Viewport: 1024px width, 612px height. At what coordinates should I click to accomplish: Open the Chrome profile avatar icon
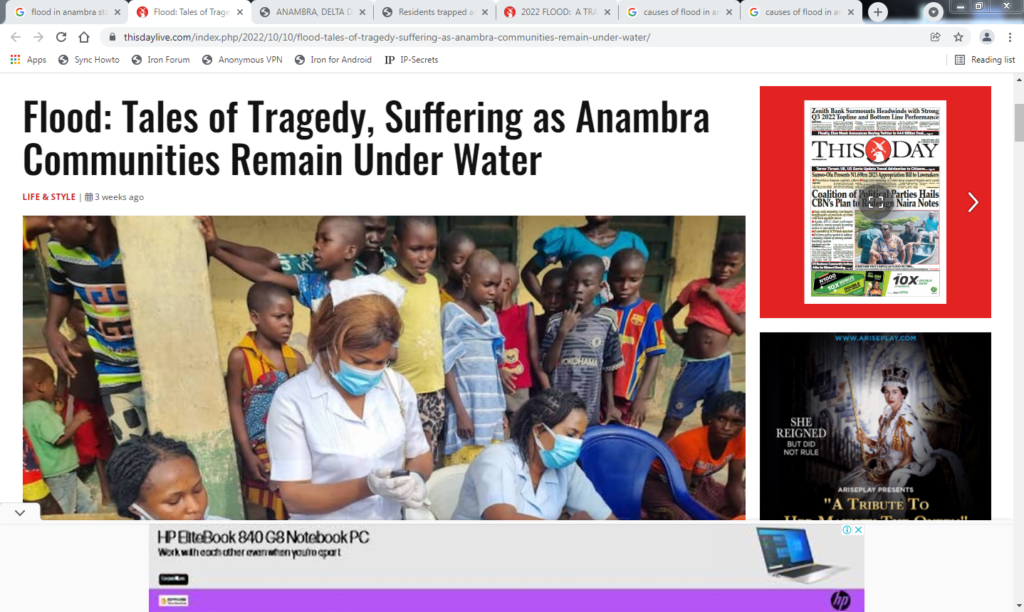point(987,37)
